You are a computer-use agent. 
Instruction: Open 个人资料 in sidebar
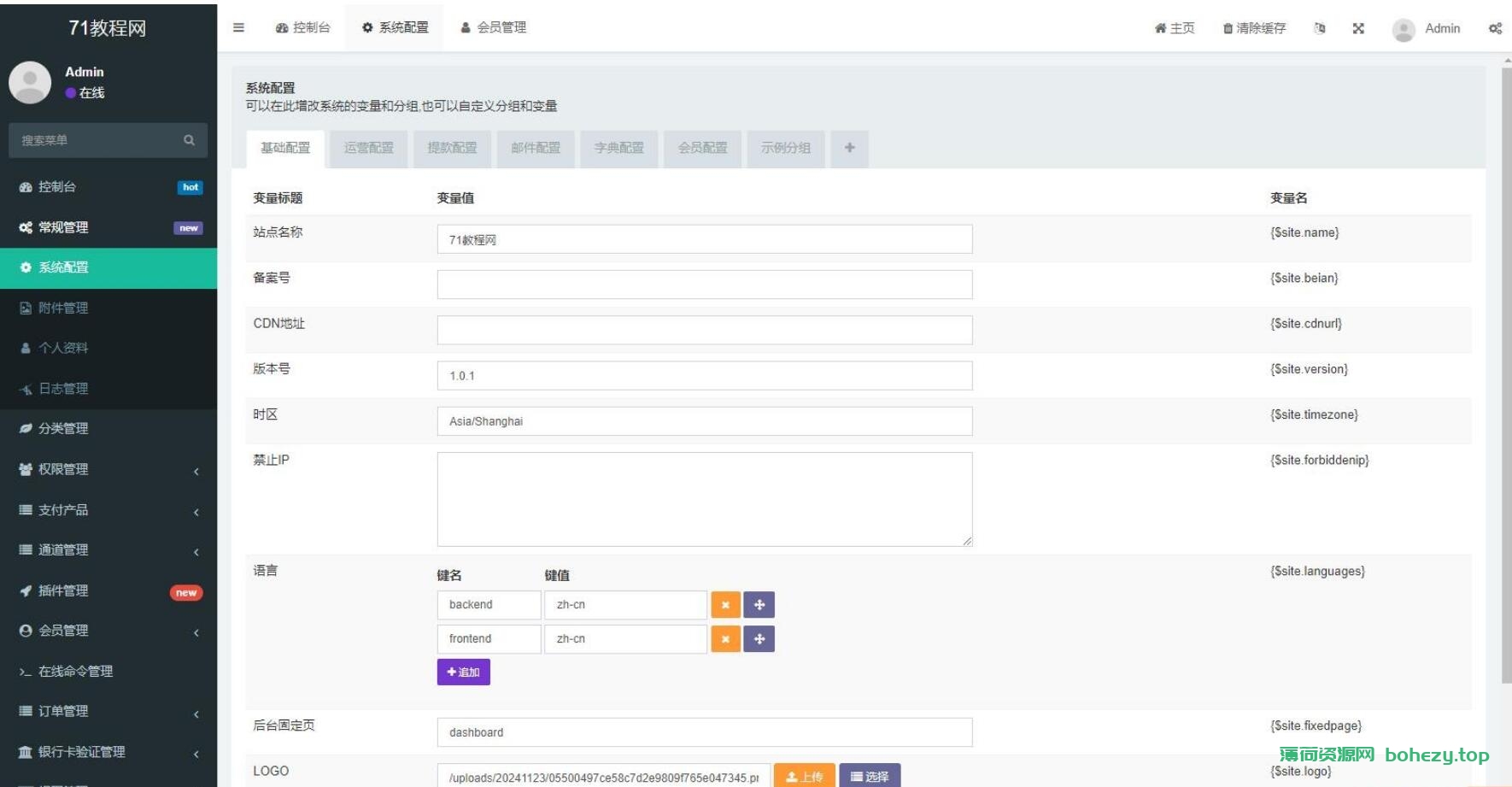pyautogui.click(x=108, y=348)
